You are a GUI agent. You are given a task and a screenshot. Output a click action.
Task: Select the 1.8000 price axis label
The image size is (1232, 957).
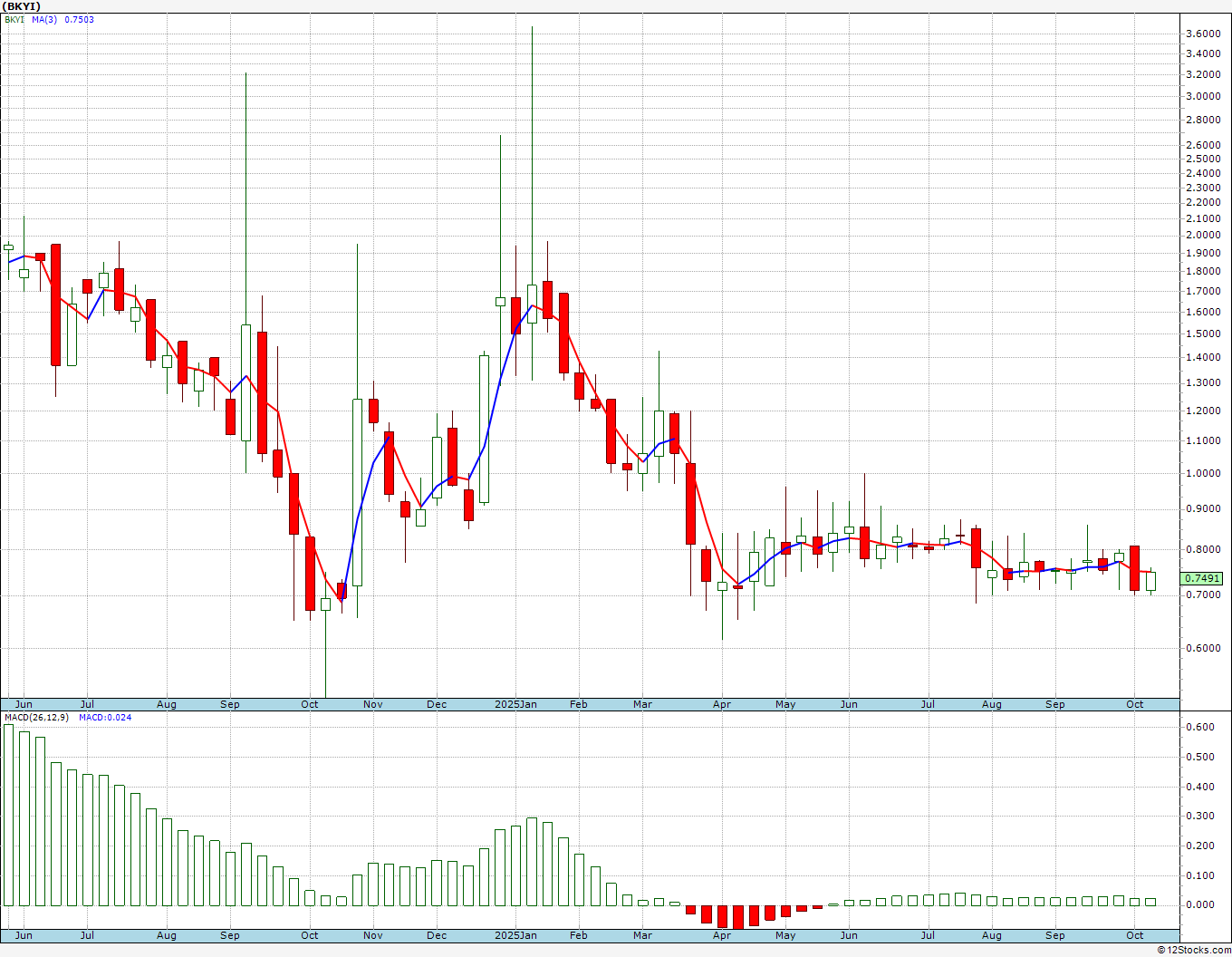(1202, 271)
